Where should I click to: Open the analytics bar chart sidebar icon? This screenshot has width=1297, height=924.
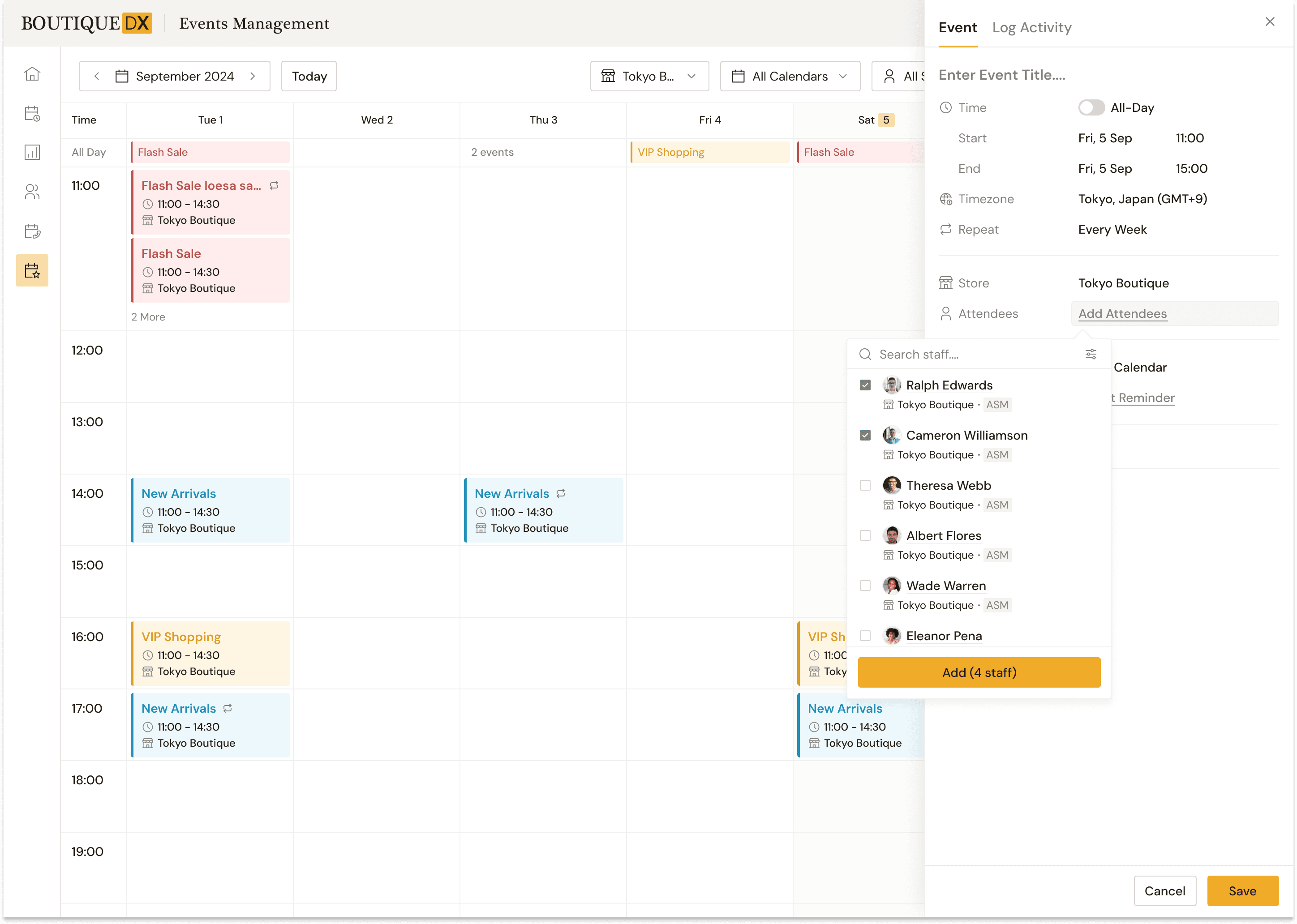click(32, 152)
